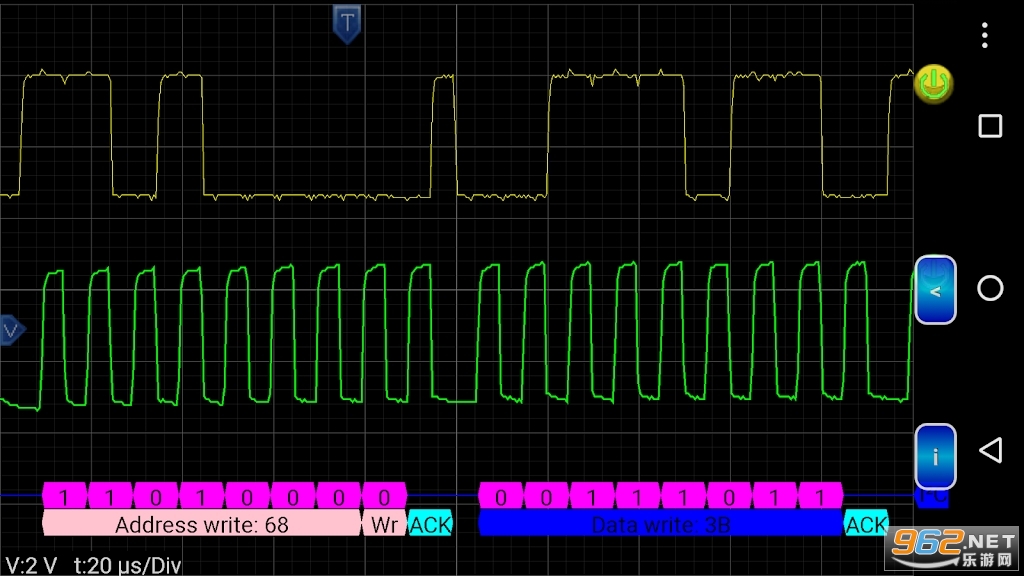The width and height of the screenshot is (1024, 576).
Task: Open the three-dot overflow menu
Action: [x=985, y=36]
